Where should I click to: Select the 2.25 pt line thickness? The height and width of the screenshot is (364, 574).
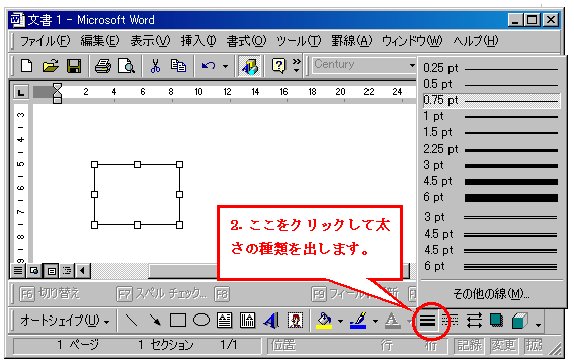pos(491,149)
